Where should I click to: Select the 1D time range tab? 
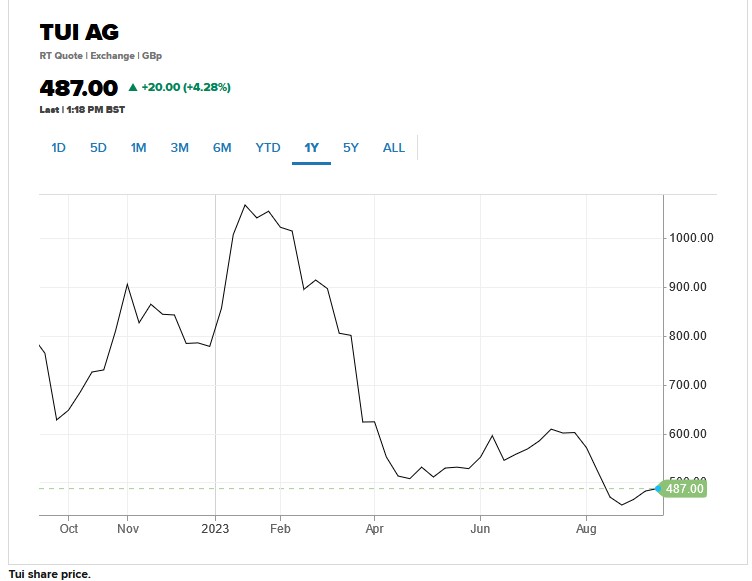(x=58, y=148)
